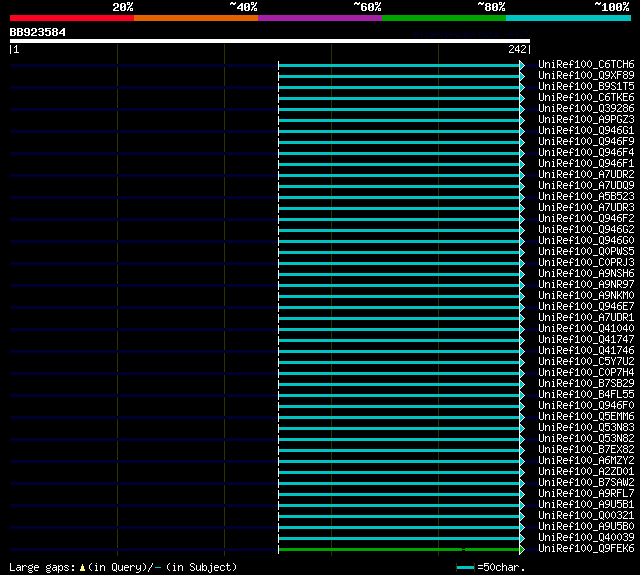Open the UniRef100_C6TKE6 hit

[x=586, y=98]
